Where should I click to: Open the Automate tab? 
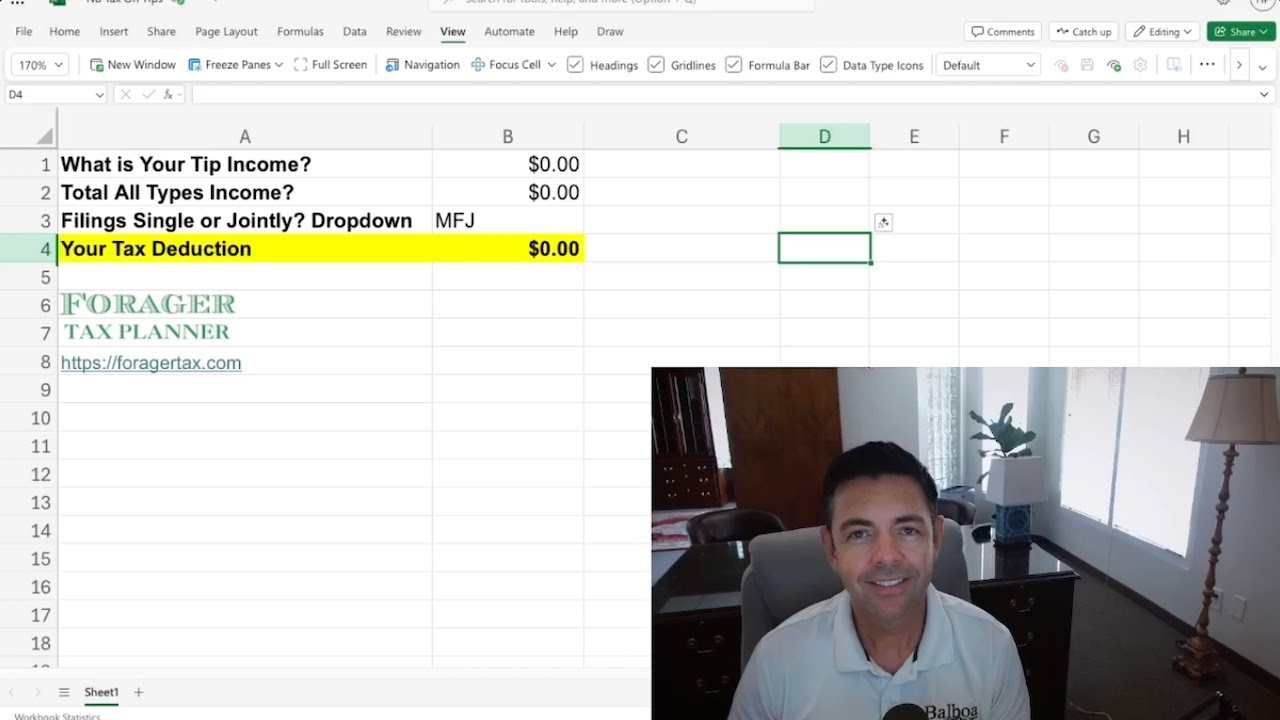click(x=509, y=32)
